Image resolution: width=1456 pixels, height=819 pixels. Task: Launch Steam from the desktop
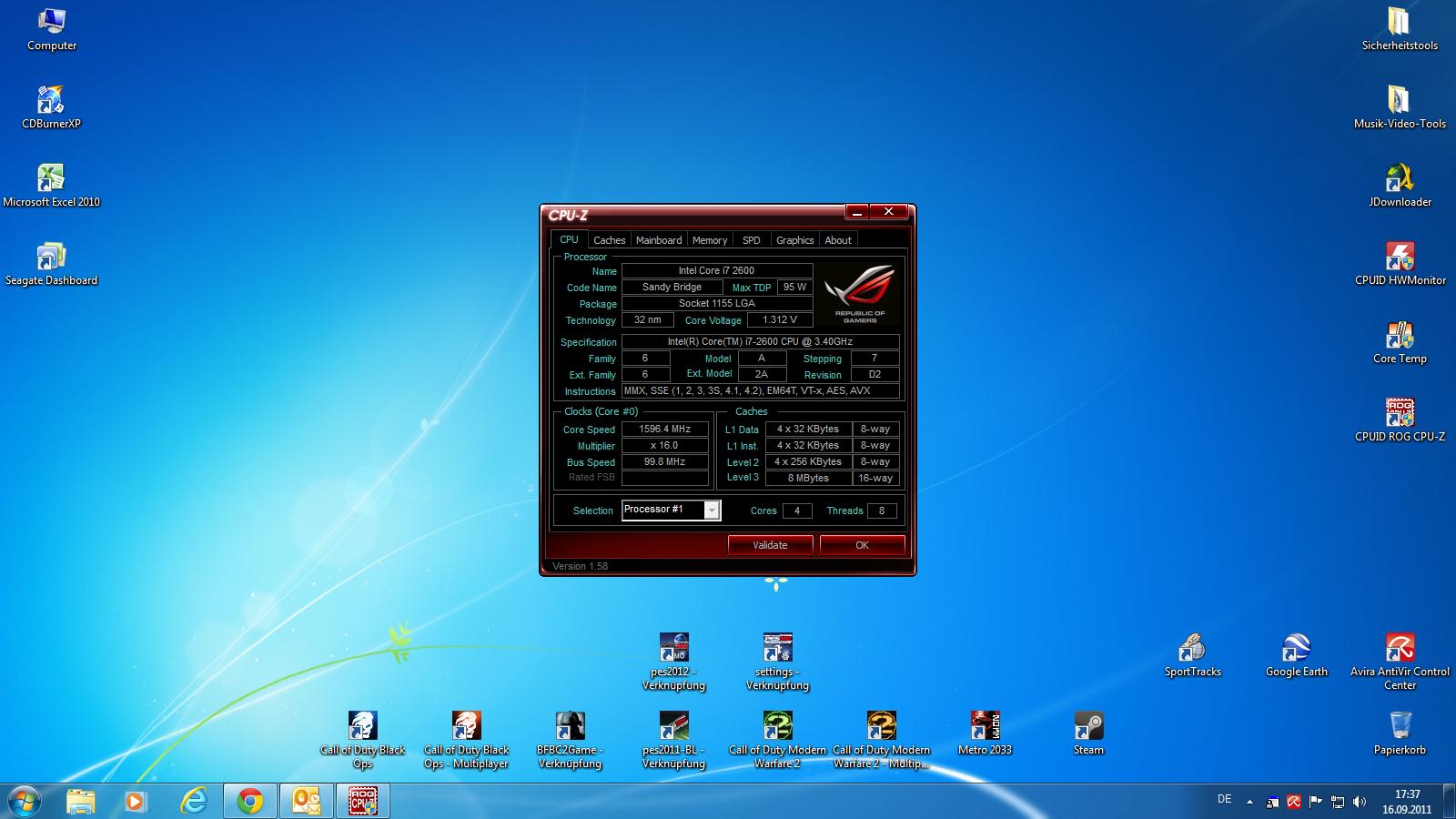[x=1088, y=733]
